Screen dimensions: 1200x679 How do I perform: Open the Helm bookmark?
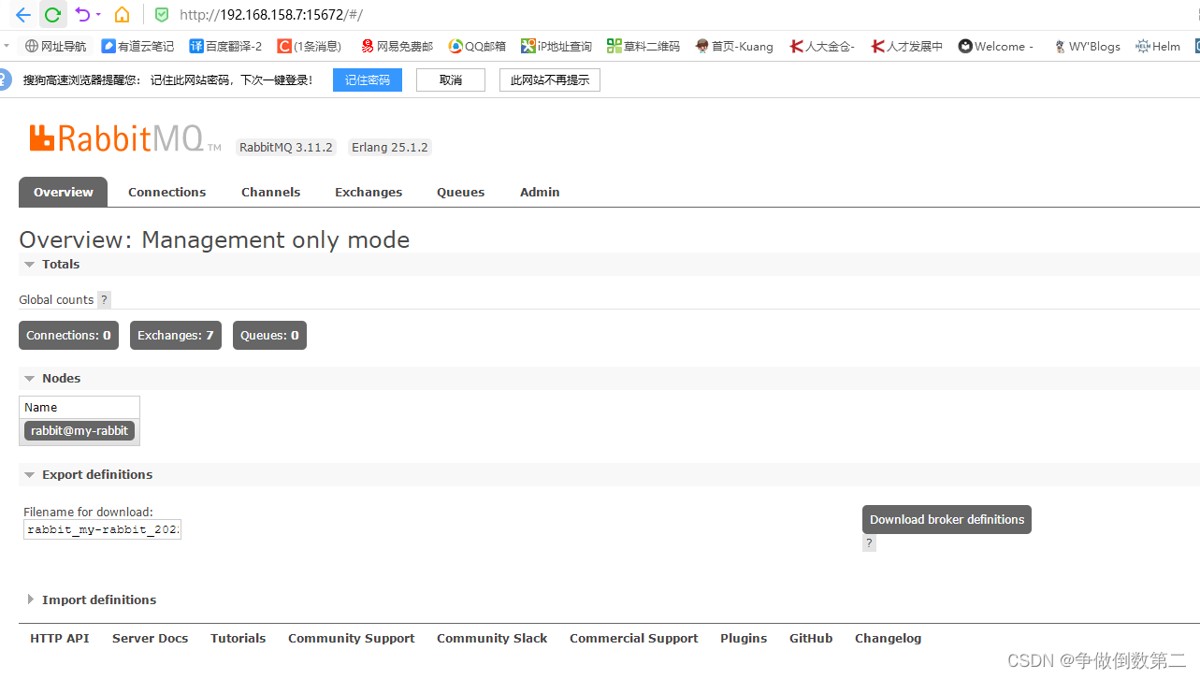click(1158, 46)
